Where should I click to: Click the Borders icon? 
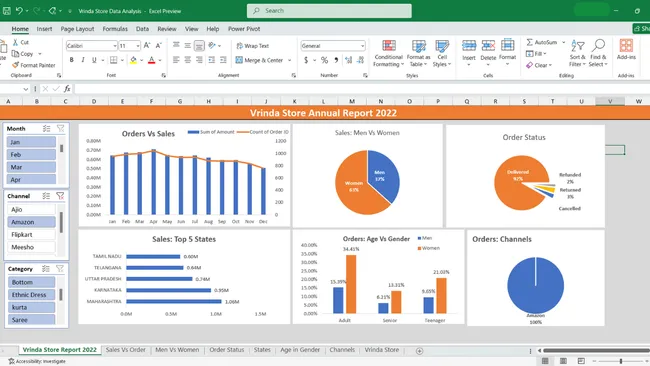click(x=114, y=60)
